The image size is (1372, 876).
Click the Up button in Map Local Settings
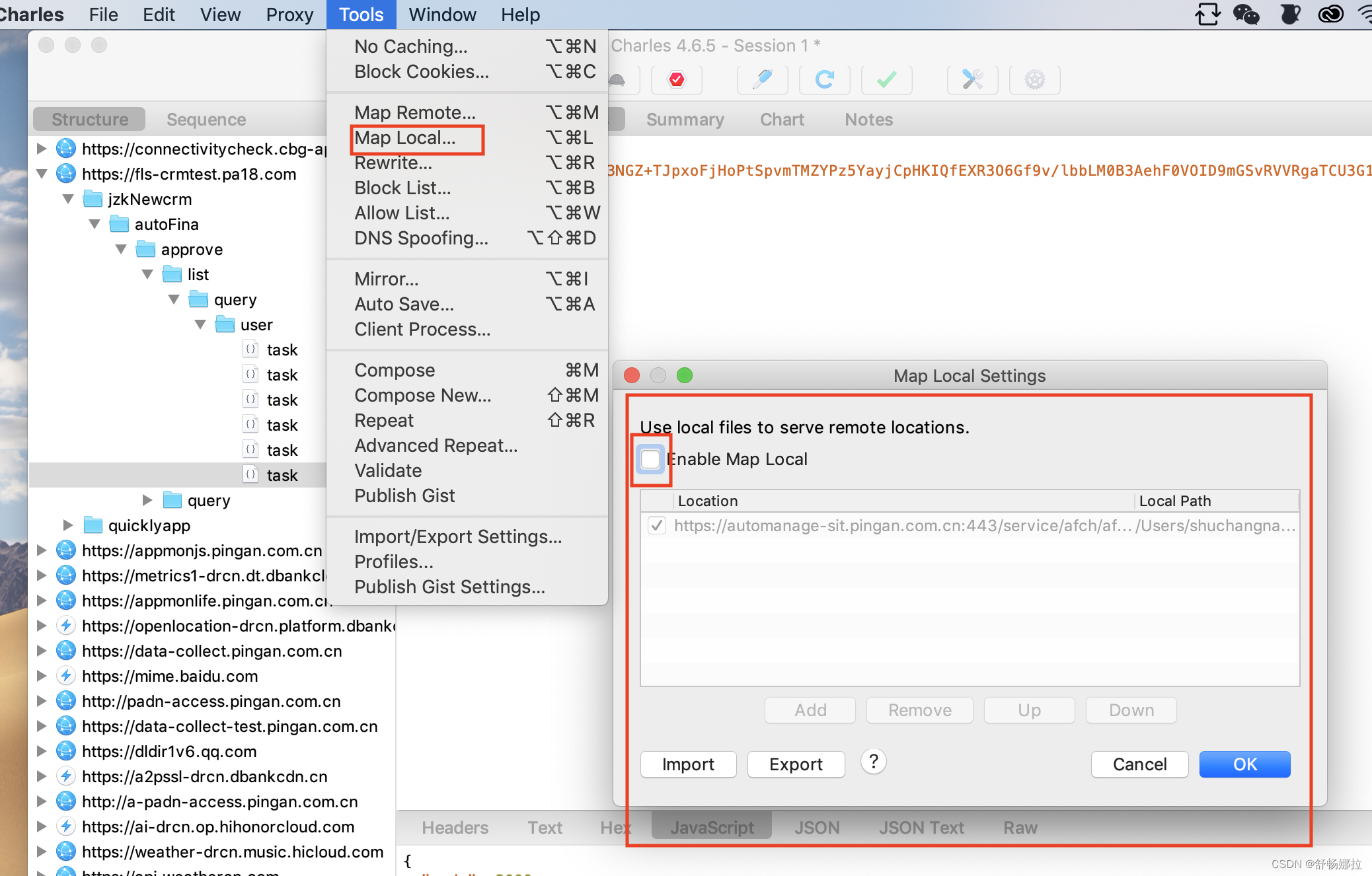click(x=1029, y=710)
